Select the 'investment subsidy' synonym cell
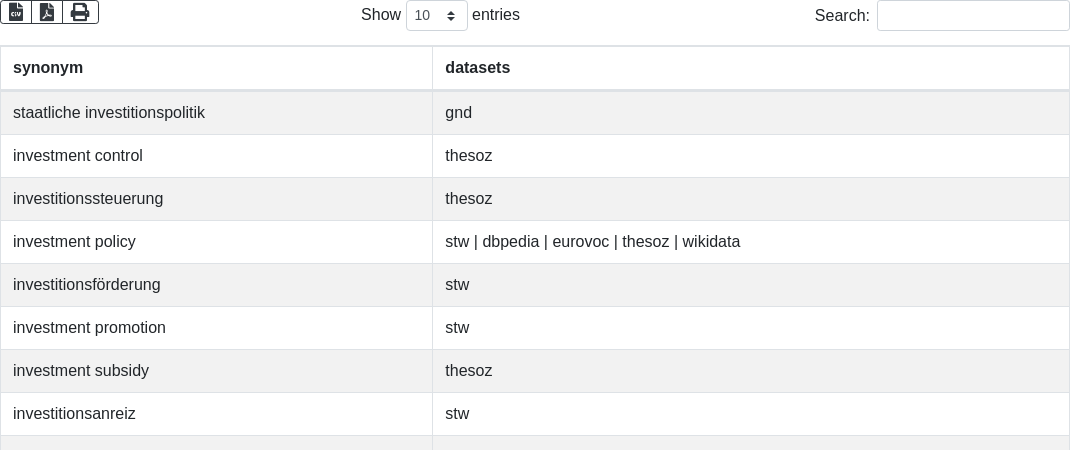 (x=81, y=371)
